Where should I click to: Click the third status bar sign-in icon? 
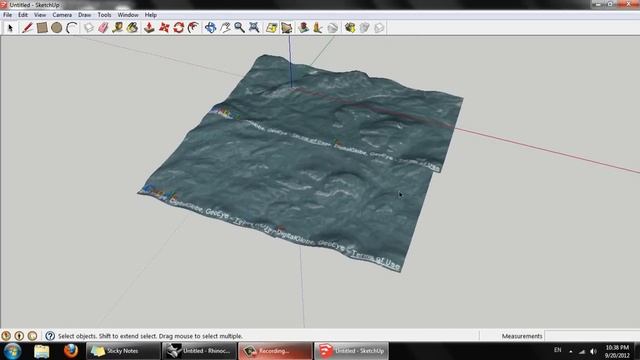32,336
